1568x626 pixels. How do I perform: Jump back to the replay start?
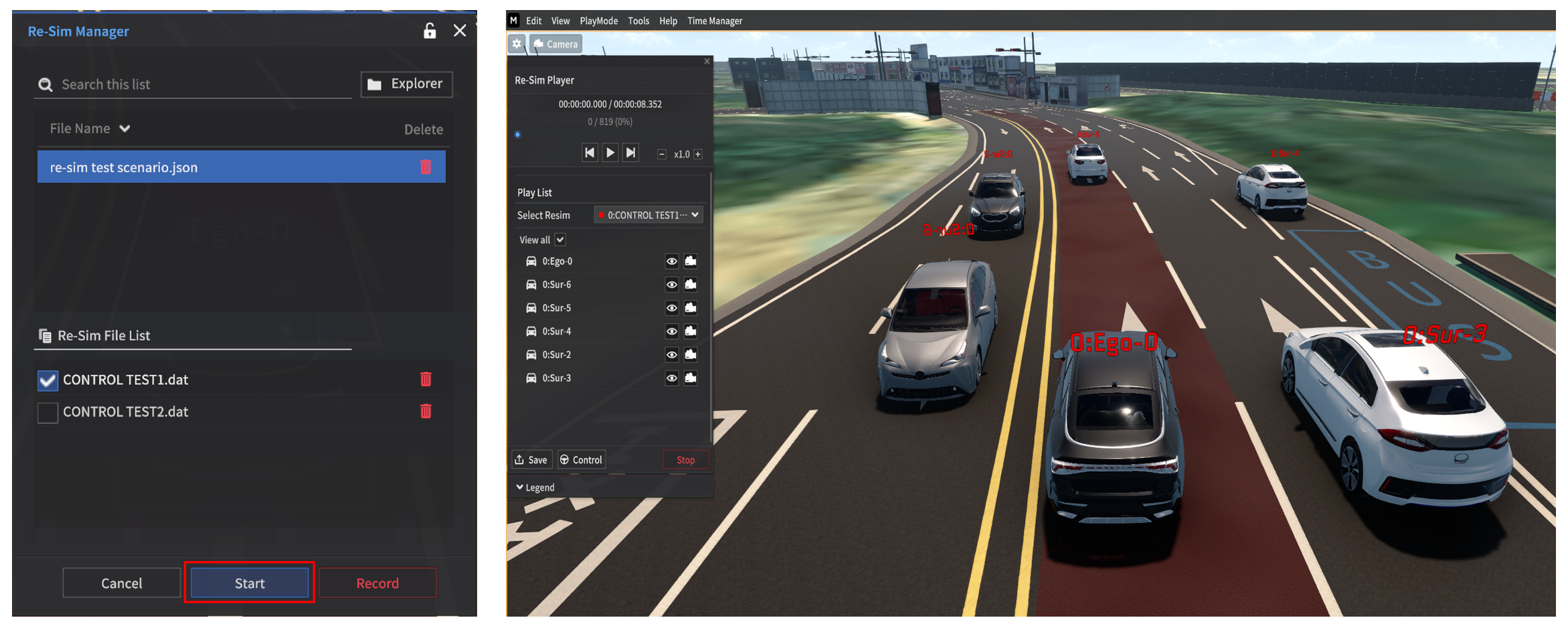(x=589, y=153)
